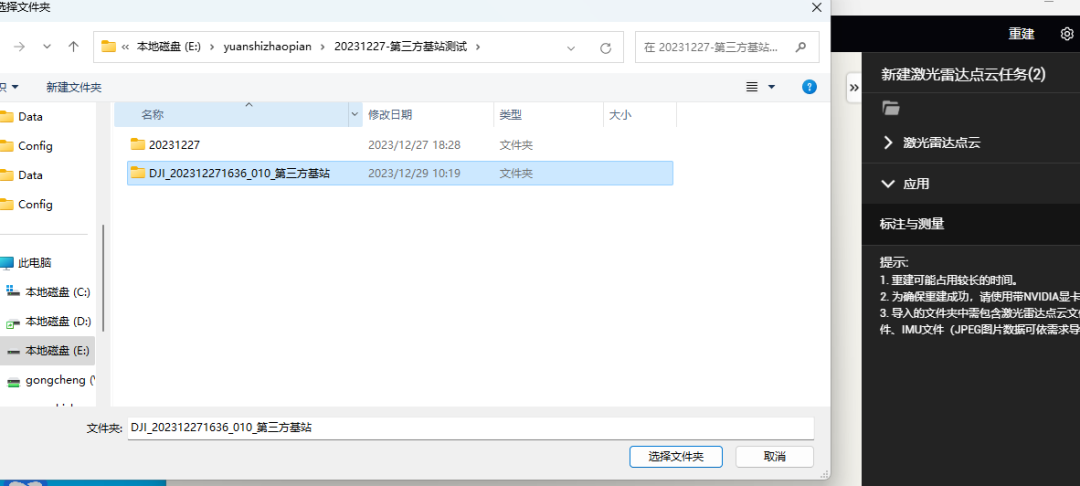
Task: Open 名称 column filter dropdown
Action: (x=355, y=115)
